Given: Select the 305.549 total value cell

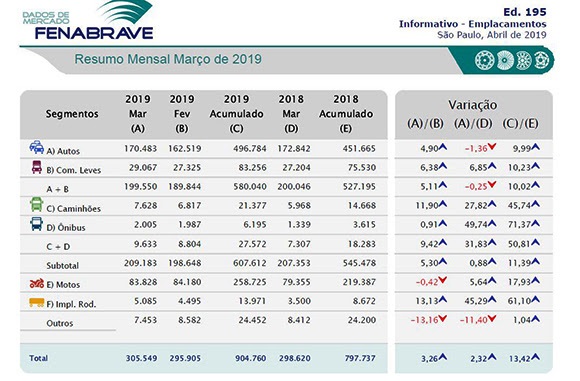Looking at the screenshot, I should coord(141,358).
